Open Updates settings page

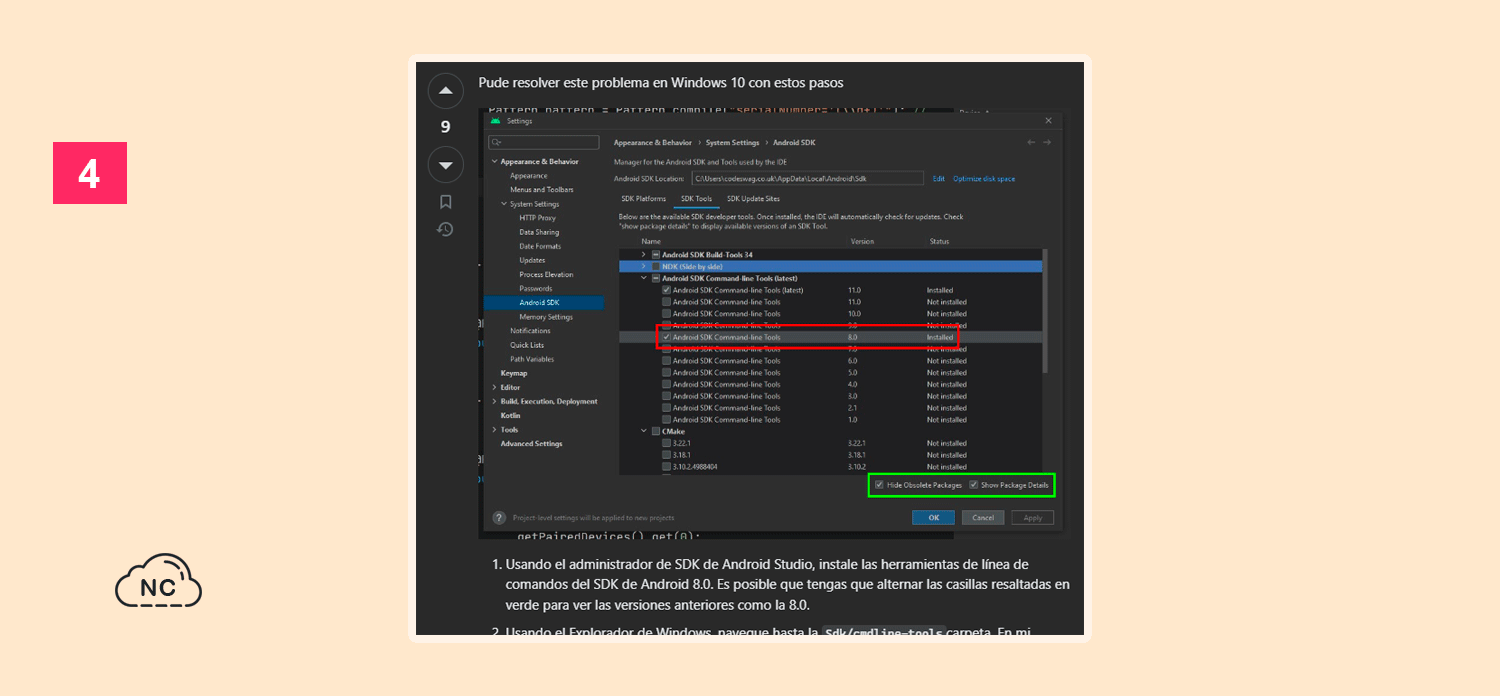click(x=532, y=260)
